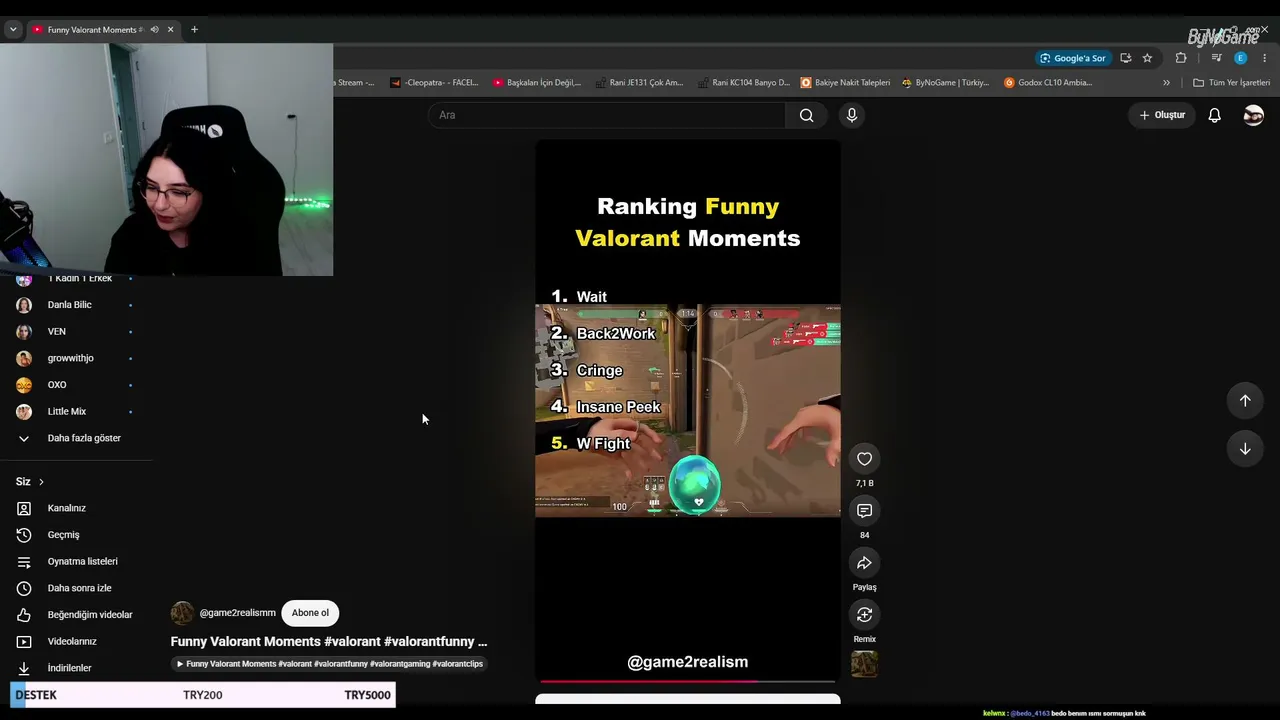1280x720 pixels.
Task: Remix this short
Action: (x=864, y=615)
